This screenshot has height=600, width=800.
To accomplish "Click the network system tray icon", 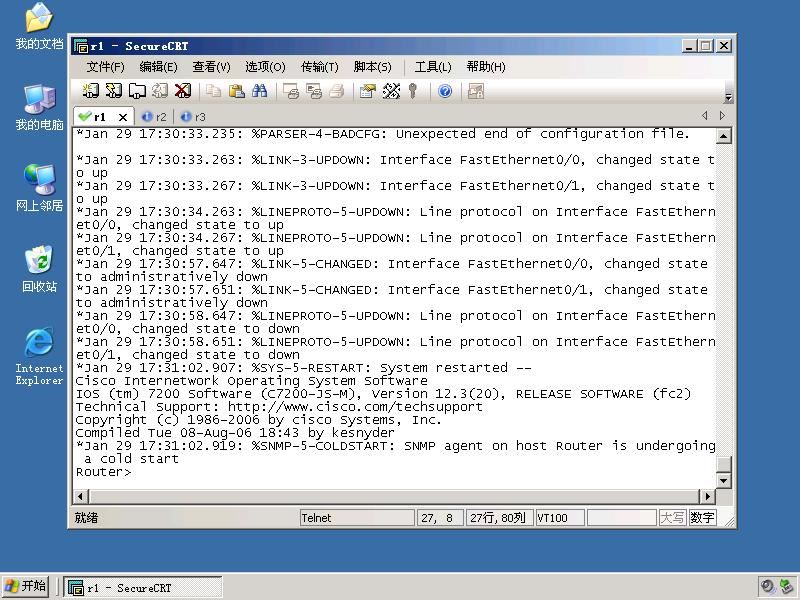I will point(786,586).
